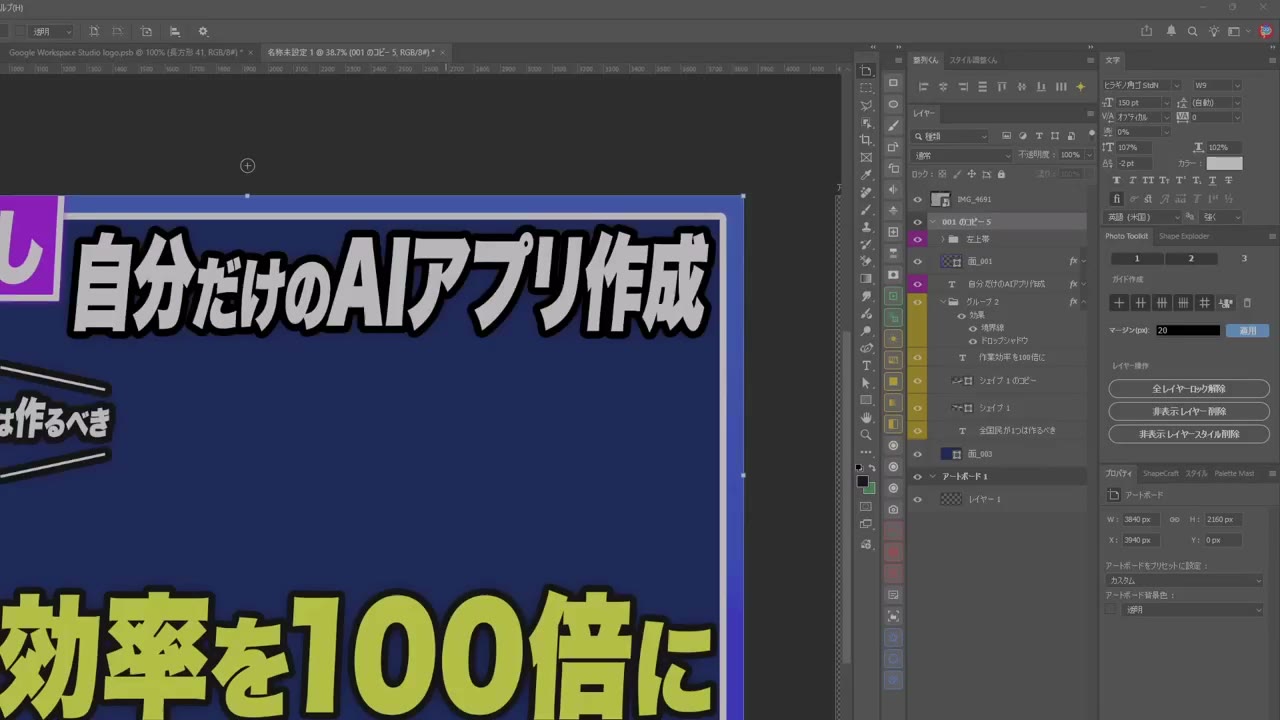Click the grid hash guide icon
This screenshot has width=1280, height=720.
tap(1204, 303)
